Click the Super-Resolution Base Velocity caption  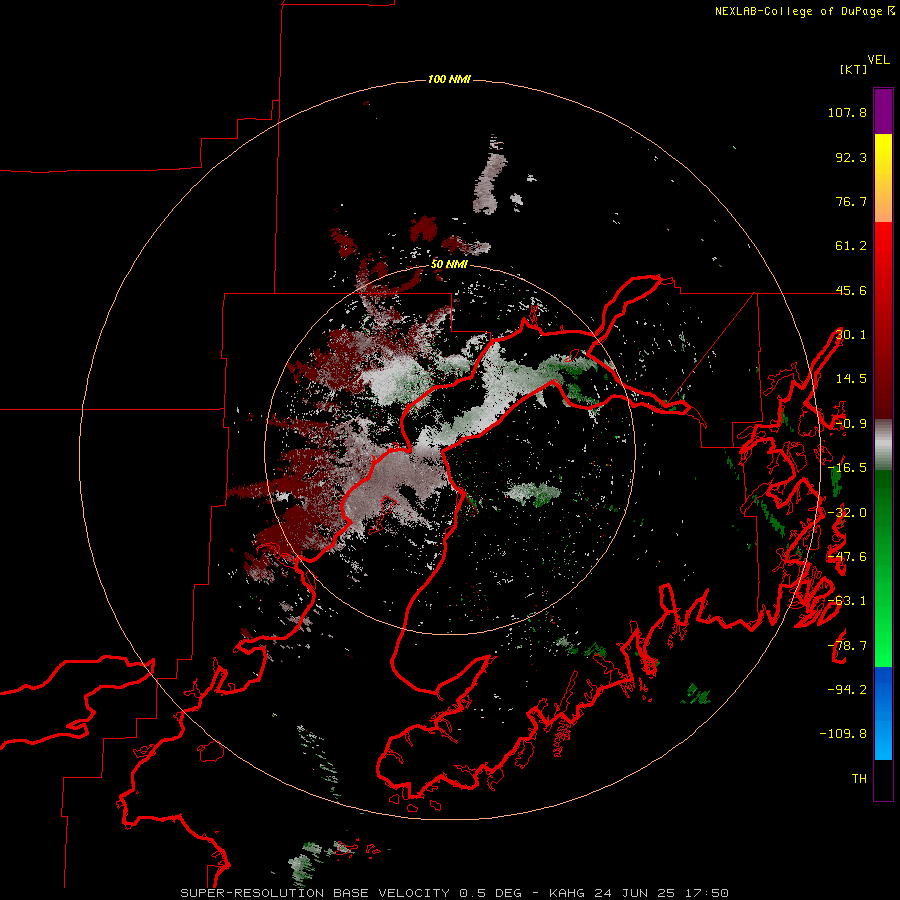pos(454,893)
